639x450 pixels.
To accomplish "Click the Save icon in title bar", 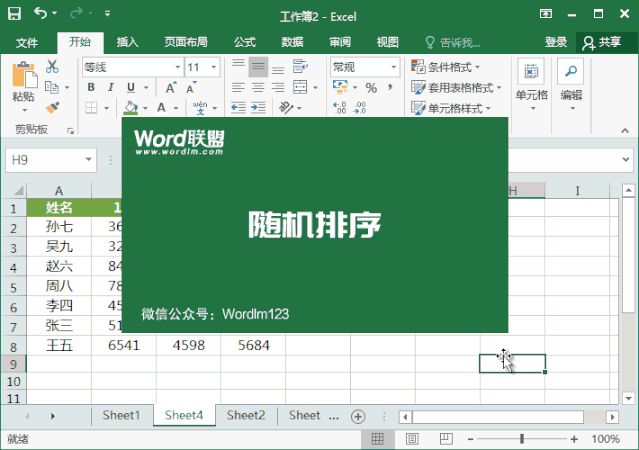I will (14, 14).
